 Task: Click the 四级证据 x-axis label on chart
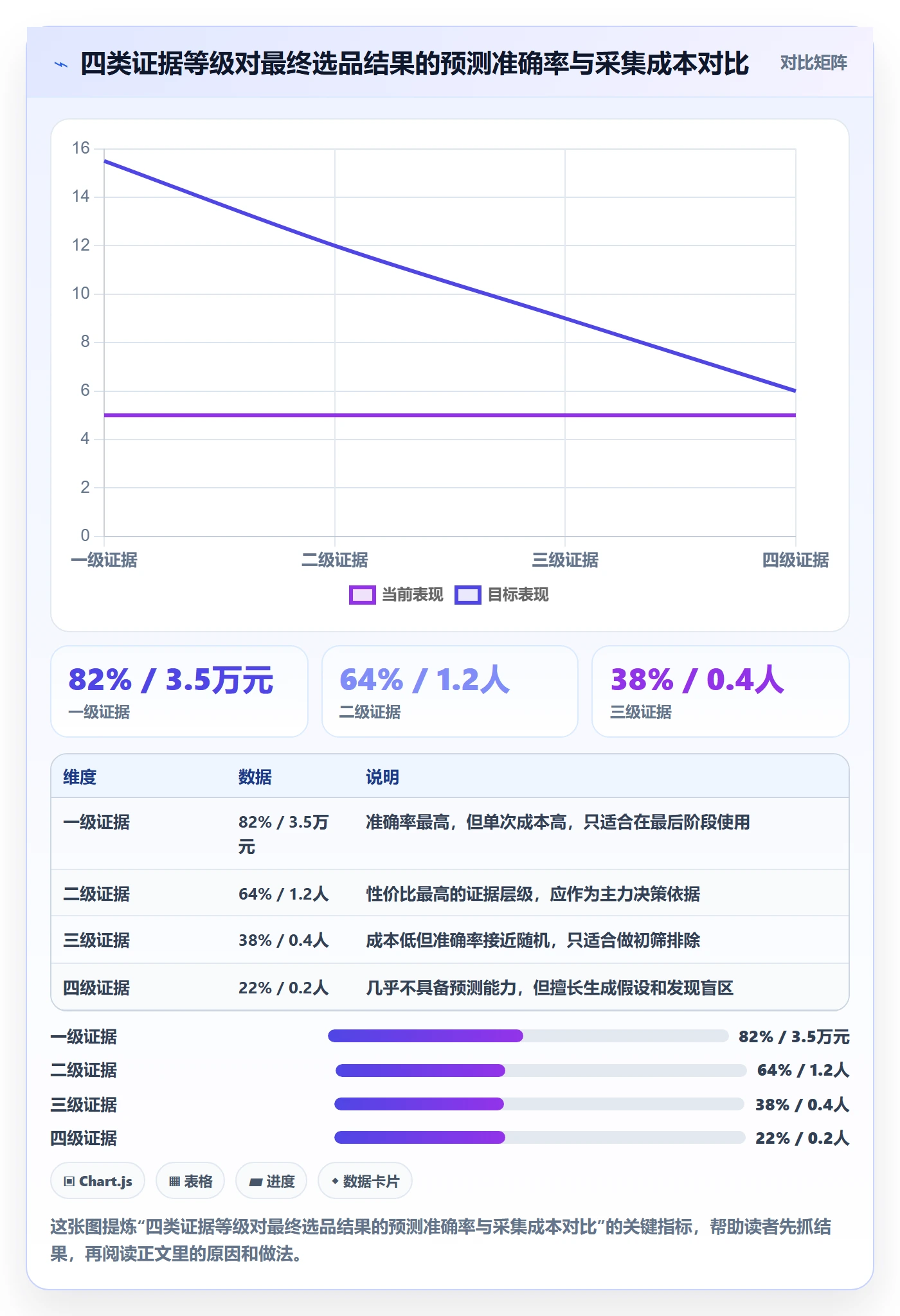pyautogui.click(x=795, y=560)
